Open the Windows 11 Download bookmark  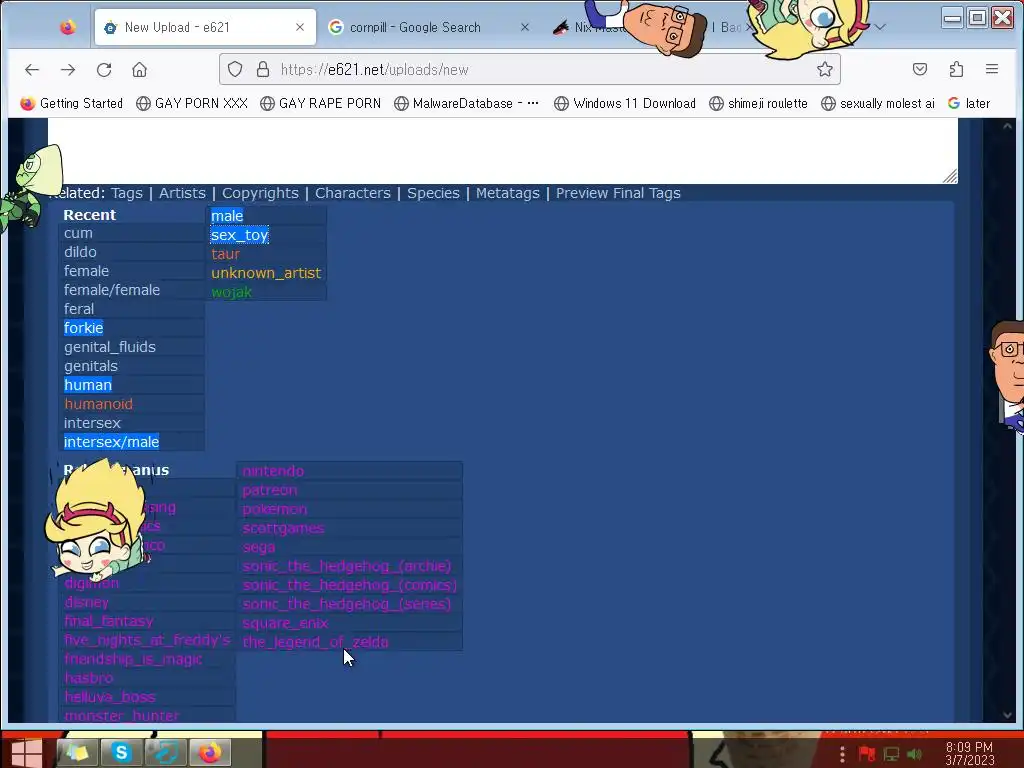(625, 103)
